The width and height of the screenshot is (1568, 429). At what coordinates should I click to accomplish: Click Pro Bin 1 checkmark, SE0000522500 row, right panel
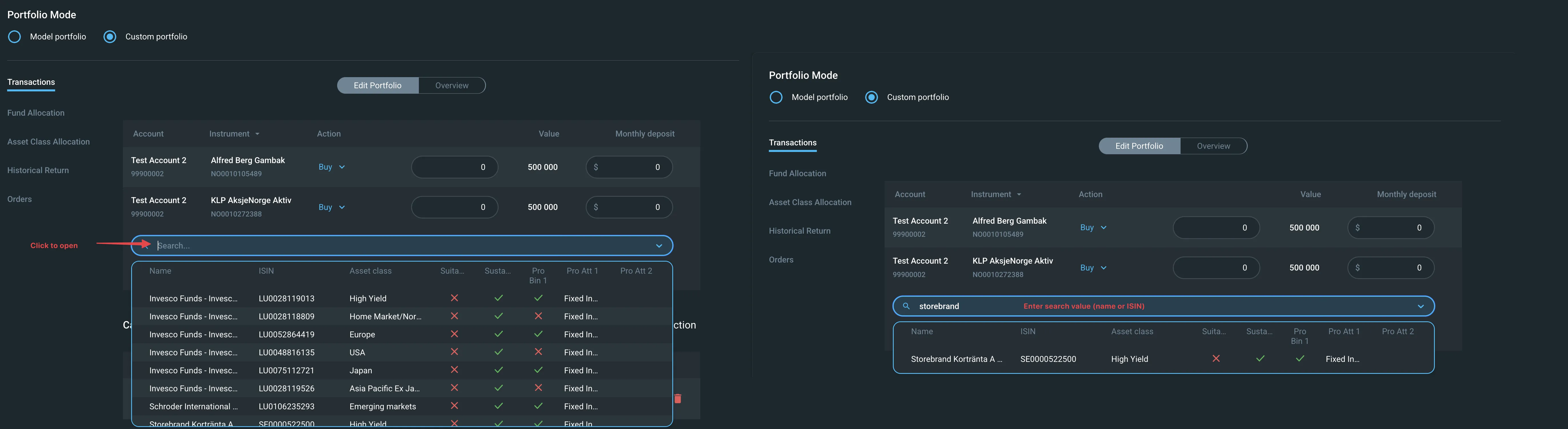[1300, 359]
